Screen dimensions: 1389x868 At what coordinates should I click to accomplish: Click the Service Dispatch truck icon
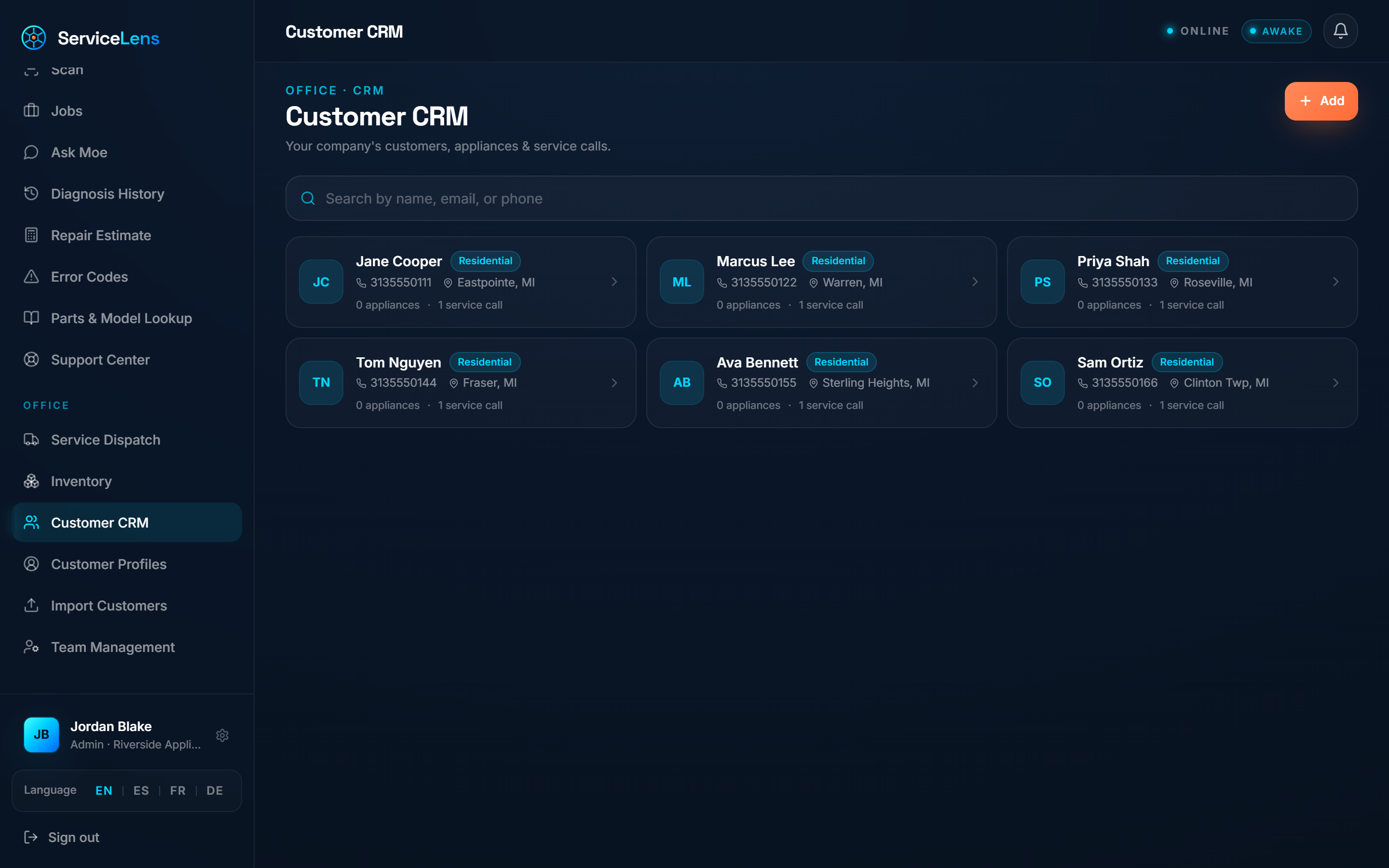(31, 439)
